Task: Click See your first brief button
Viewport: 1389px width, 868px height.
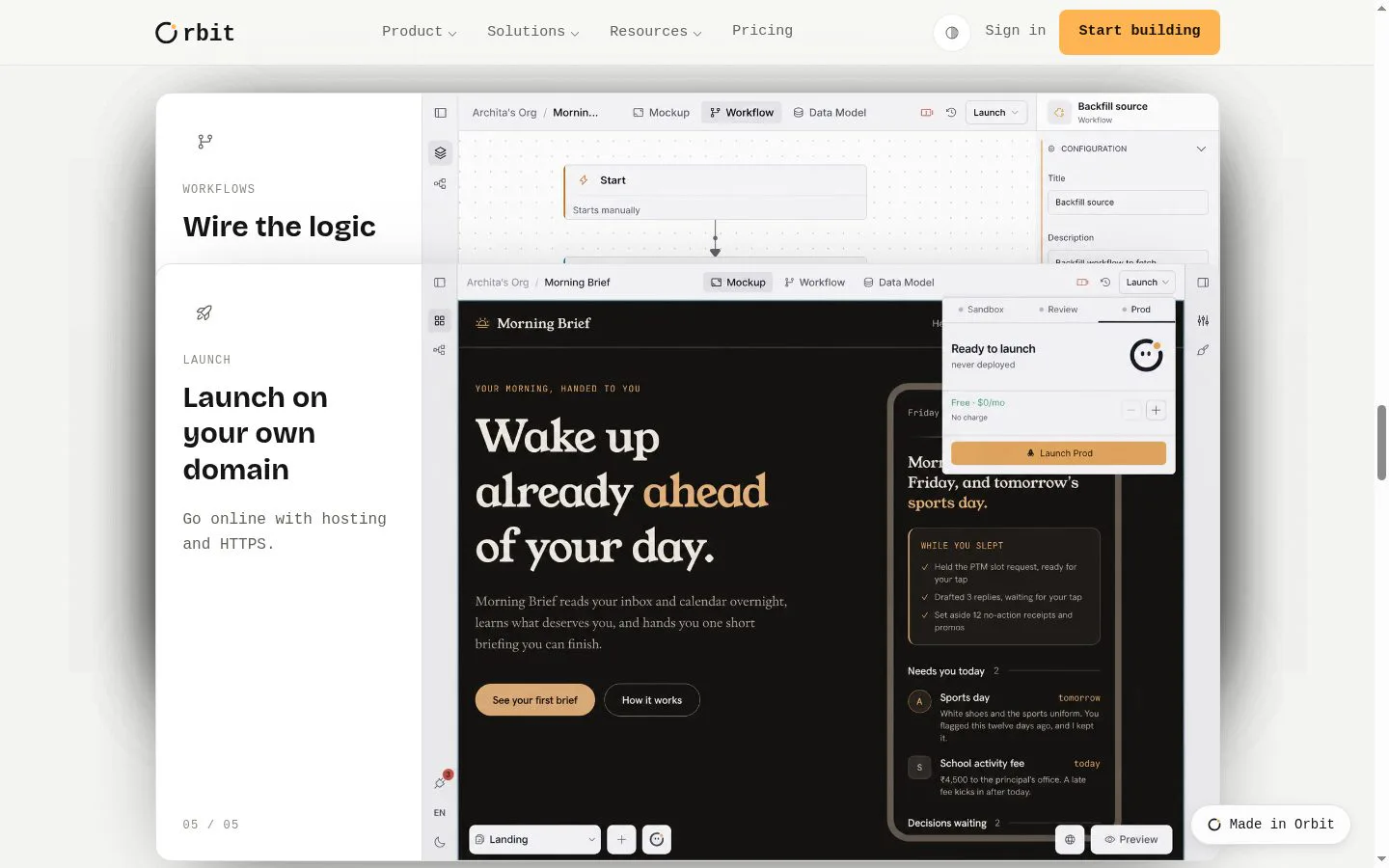Action: 535,700
